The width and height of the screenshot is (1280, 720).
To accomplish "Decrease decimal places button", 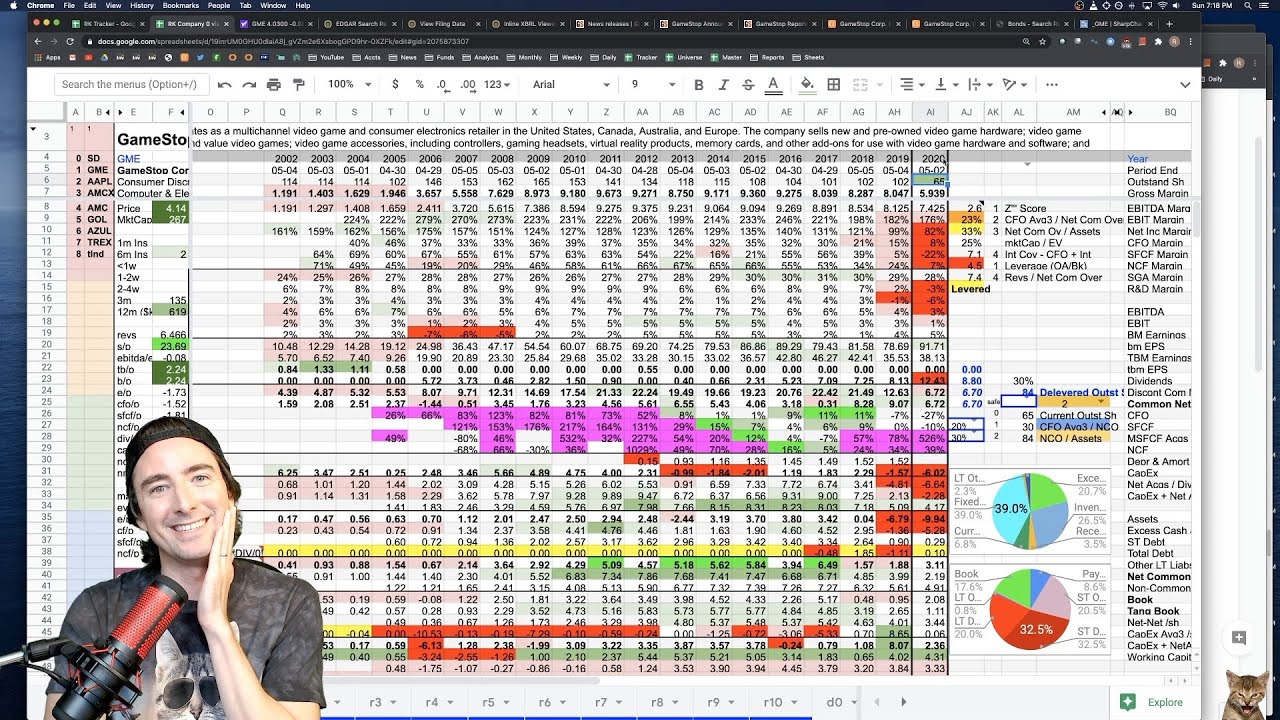I will coord(443,85).
